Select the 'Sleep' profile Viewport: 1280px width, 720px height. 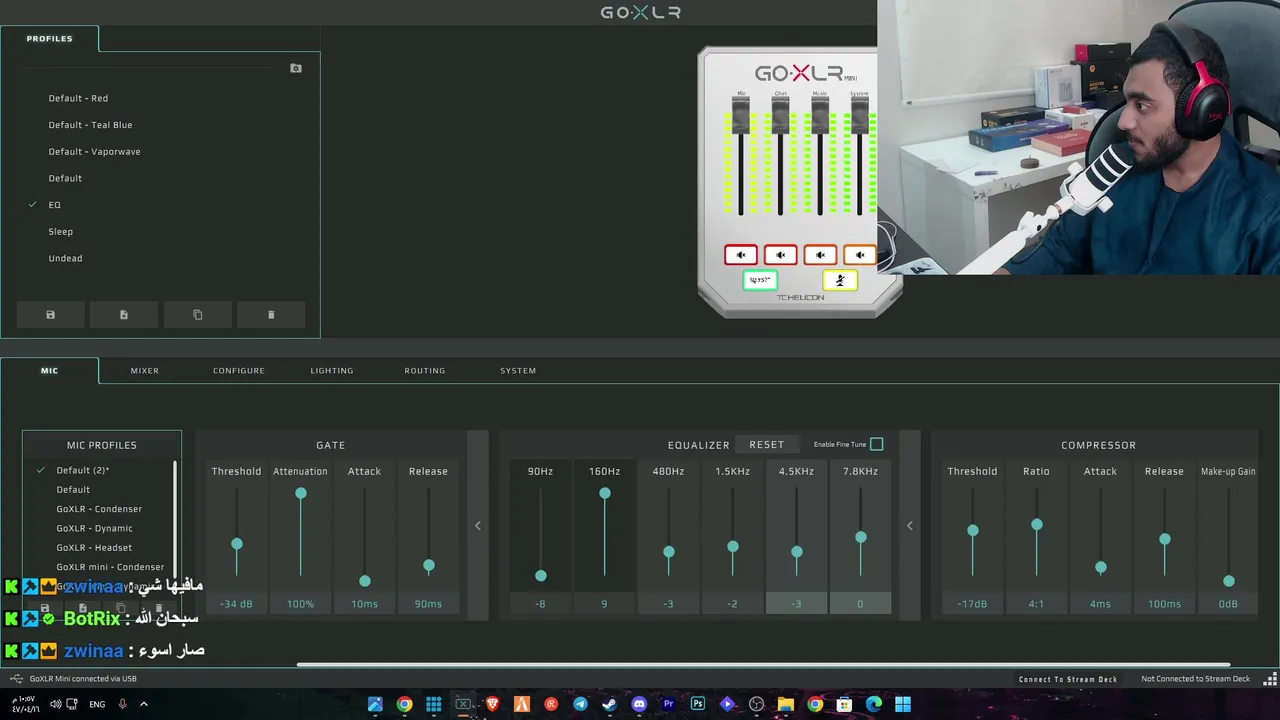(x=61, y=232)
